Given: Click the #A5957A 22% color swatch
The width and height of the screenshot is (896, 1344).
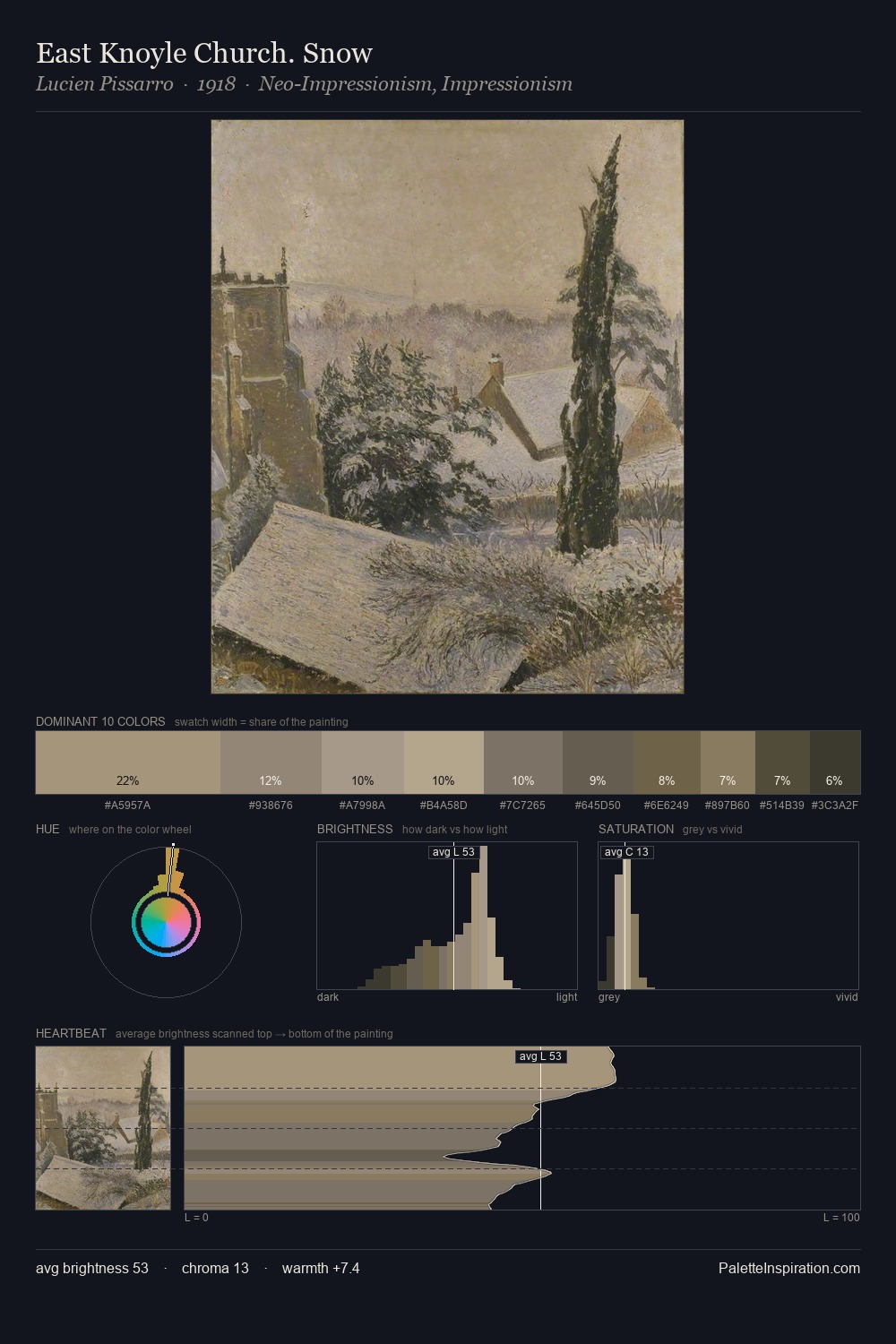Looking at the screenshot, I should pyautogui.click(x=128, y=762).
